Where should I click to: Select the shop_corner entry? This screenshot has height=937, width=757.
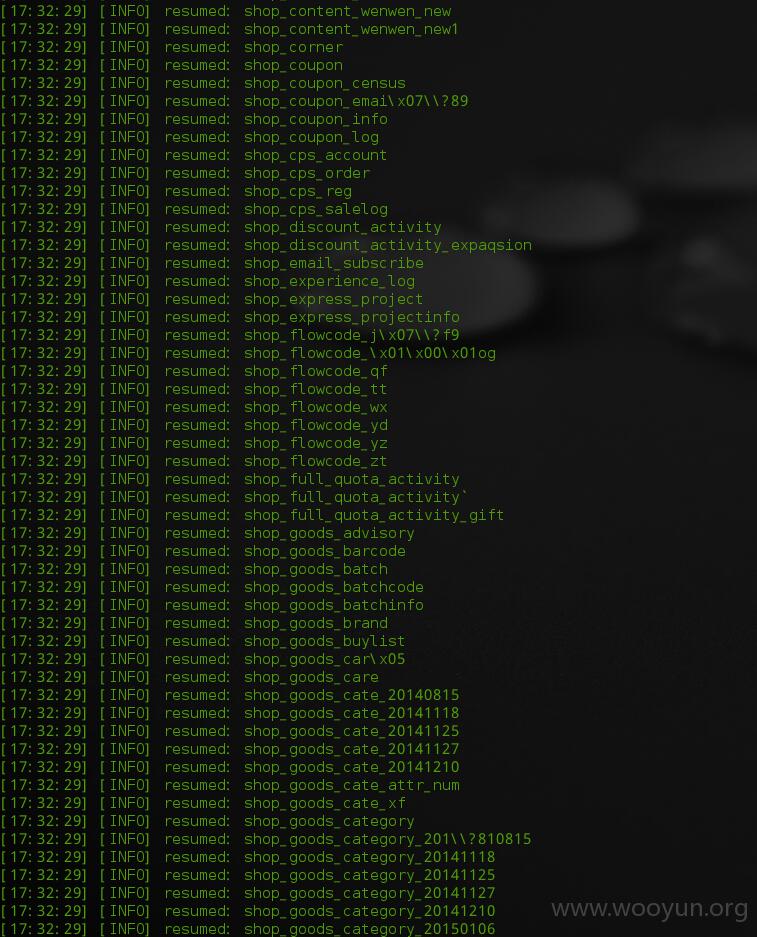(293, 47)
